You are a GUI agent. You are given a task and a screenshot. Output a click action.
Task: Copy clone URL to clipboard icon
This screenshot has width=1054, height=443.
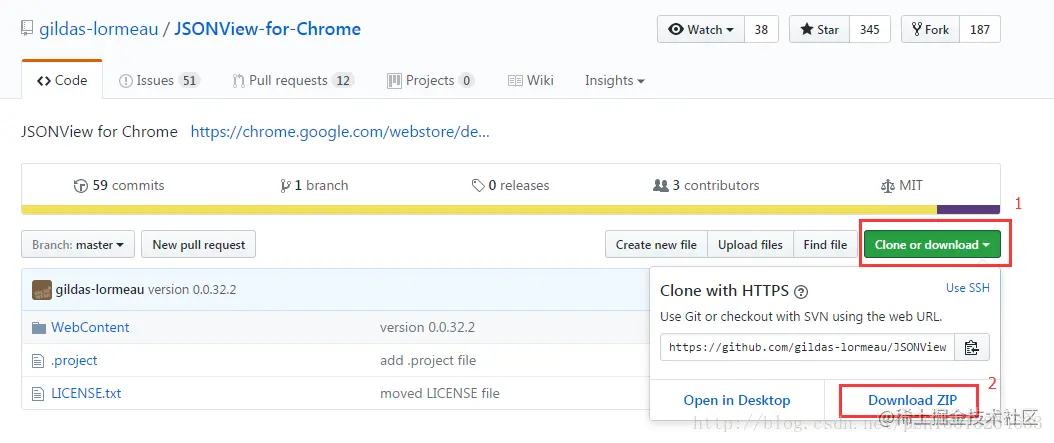coord(971,347)
